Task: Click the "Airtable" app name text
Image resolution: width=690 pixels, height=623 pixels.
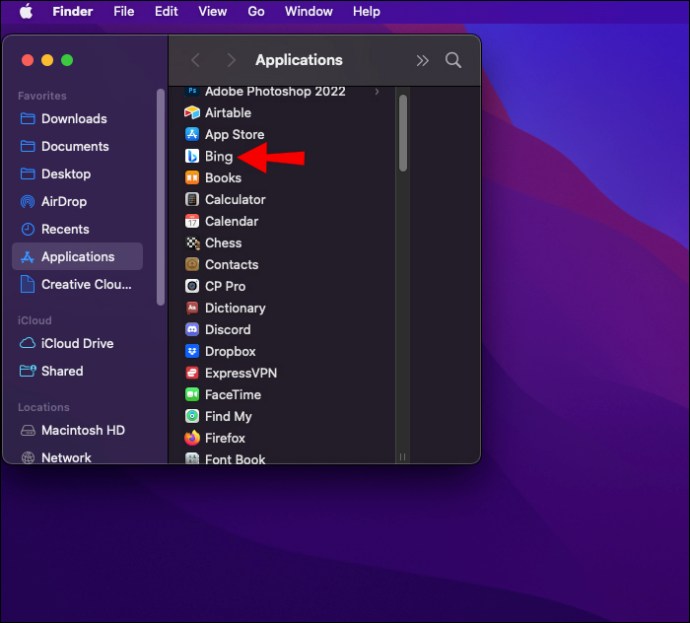Action: click(228, 113)
